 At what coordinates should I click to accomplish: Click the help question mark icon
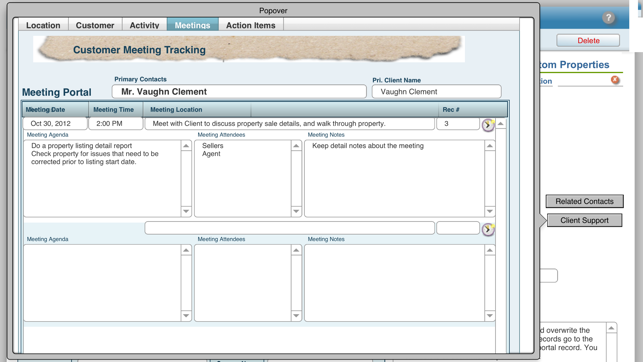pos(609,18)
